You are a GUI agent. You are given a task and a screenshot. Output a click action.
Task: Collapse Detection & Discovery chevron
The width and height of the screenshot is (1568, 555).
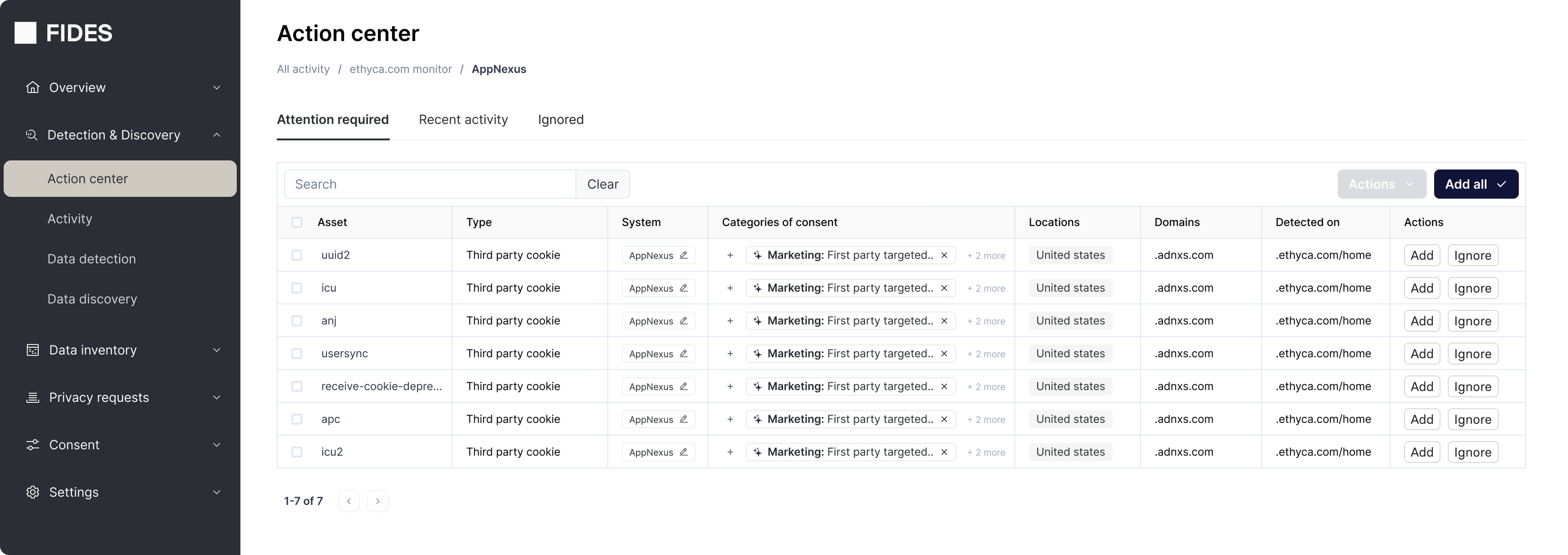pyautogui.click(x=217, y=134)
